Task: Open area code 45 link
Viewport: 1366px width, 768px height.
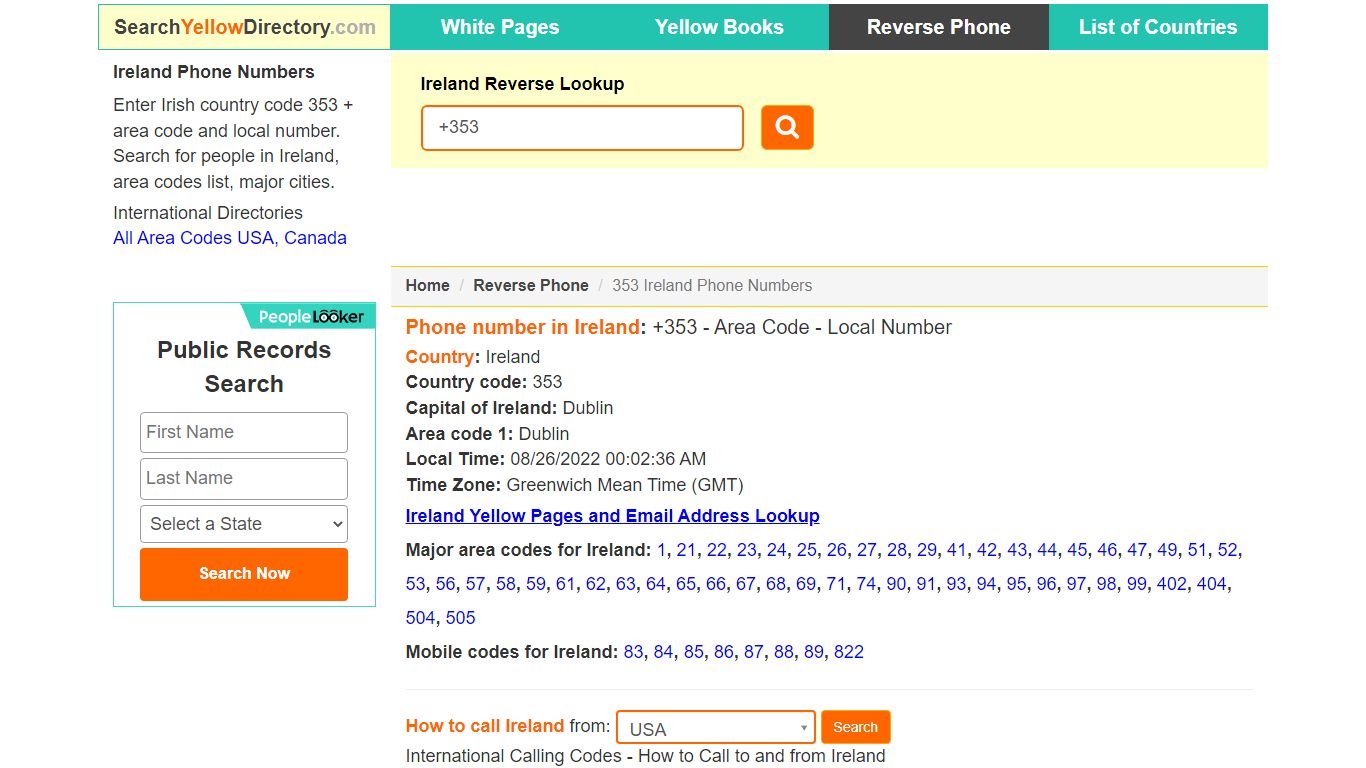Action: pyautogui.click(x=1076, y=550)
